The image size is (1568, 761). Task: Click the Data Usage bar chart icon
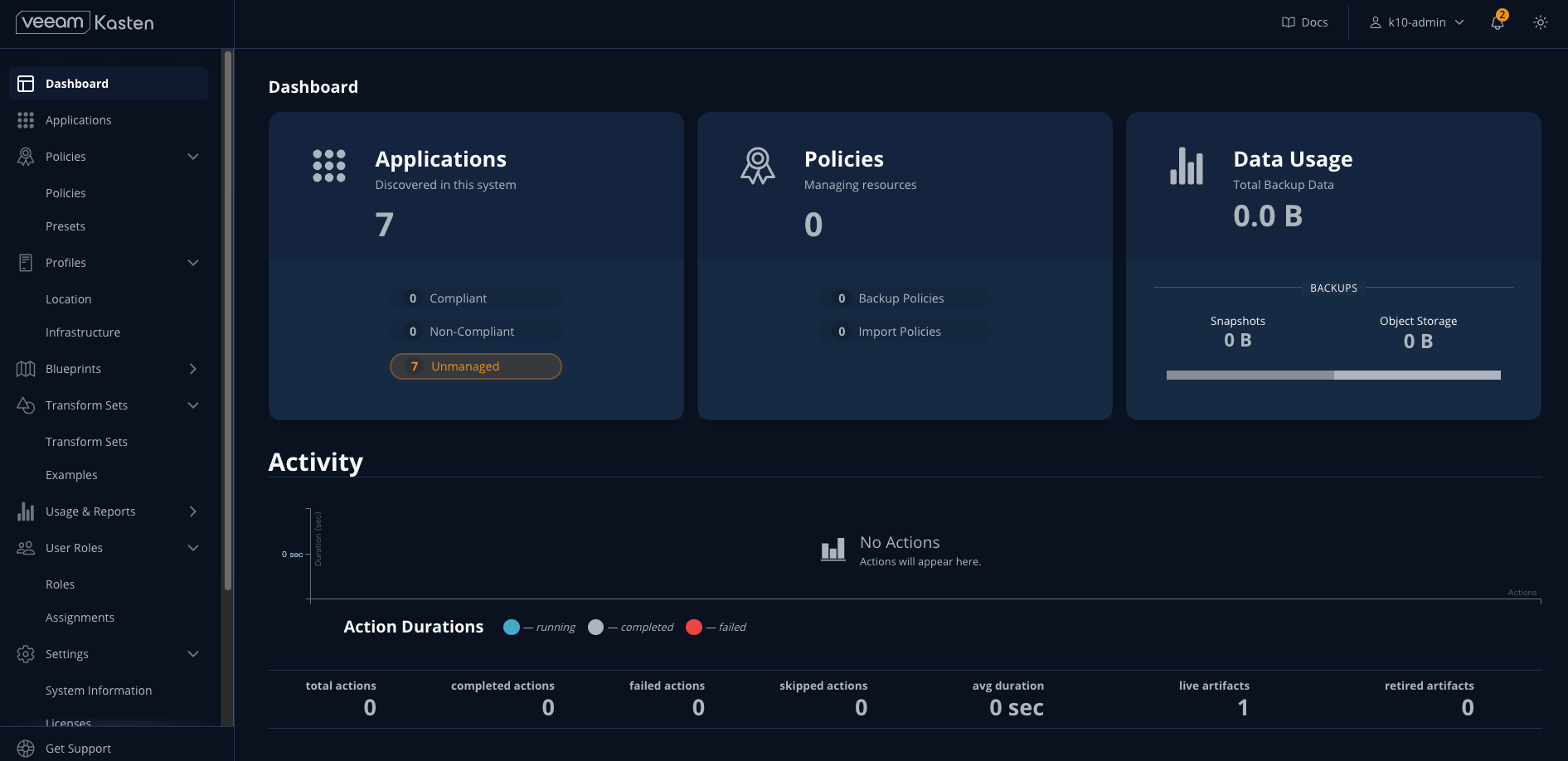(x=1186, y=166)
